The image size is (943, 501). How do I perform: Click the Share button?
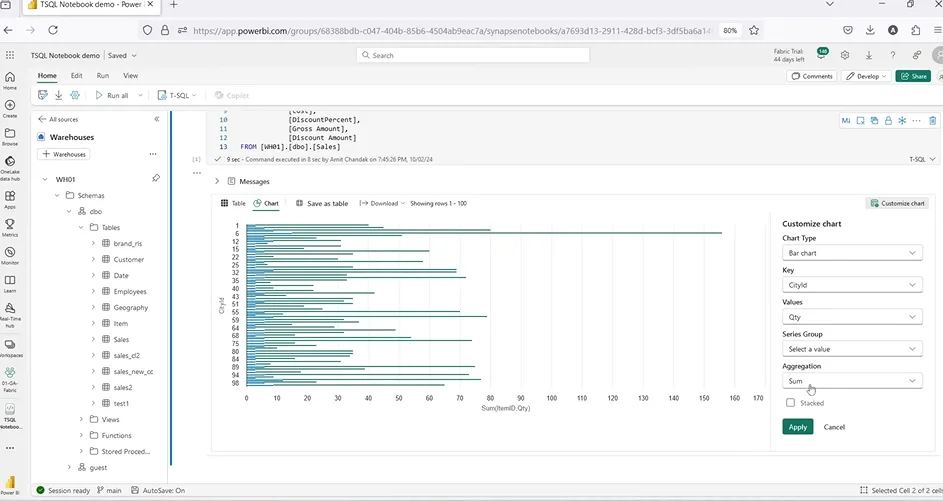coord(913,76)
